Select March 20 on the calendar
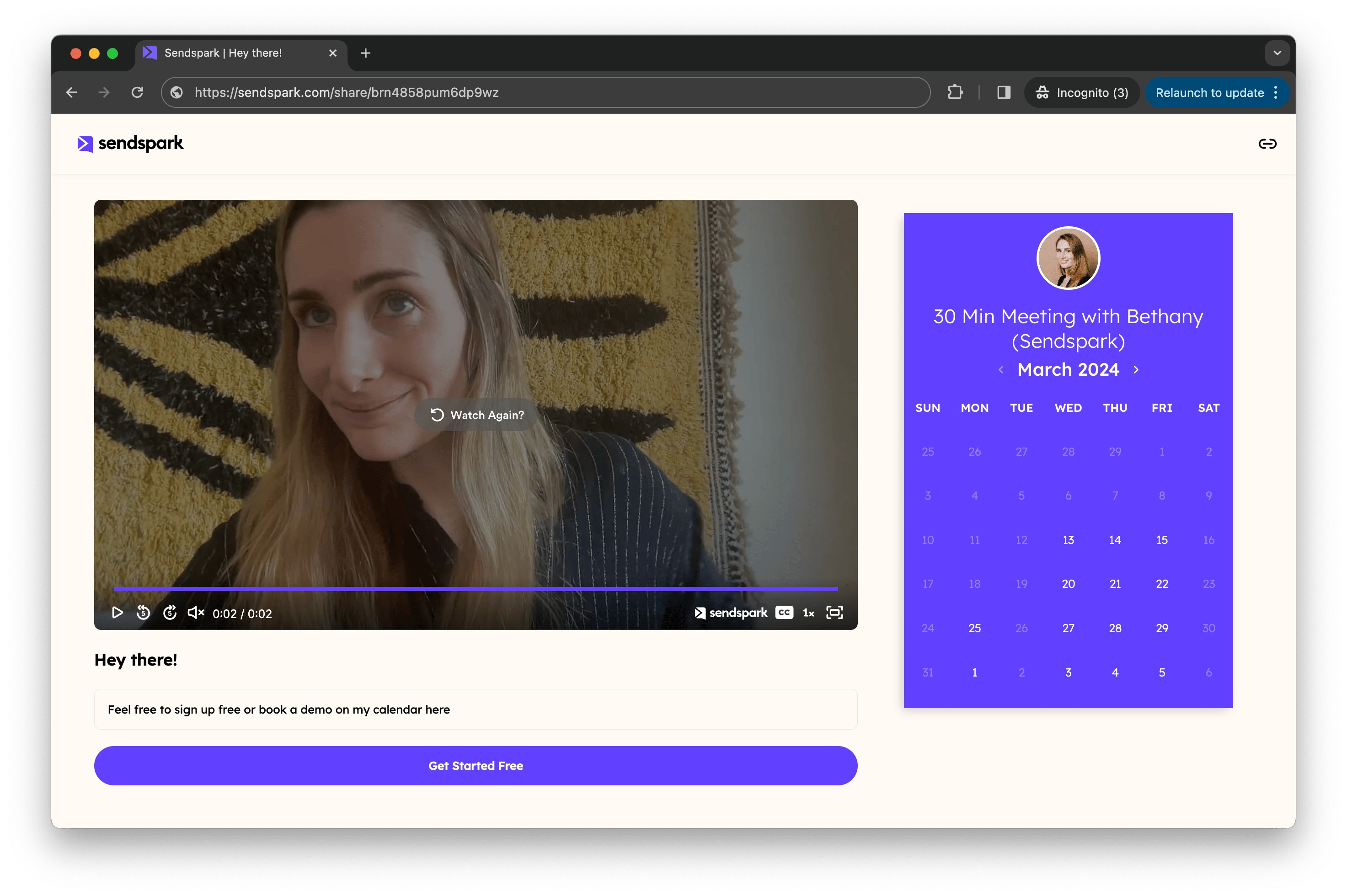Screen dimensions: 1347x896 coord(1068,584)
